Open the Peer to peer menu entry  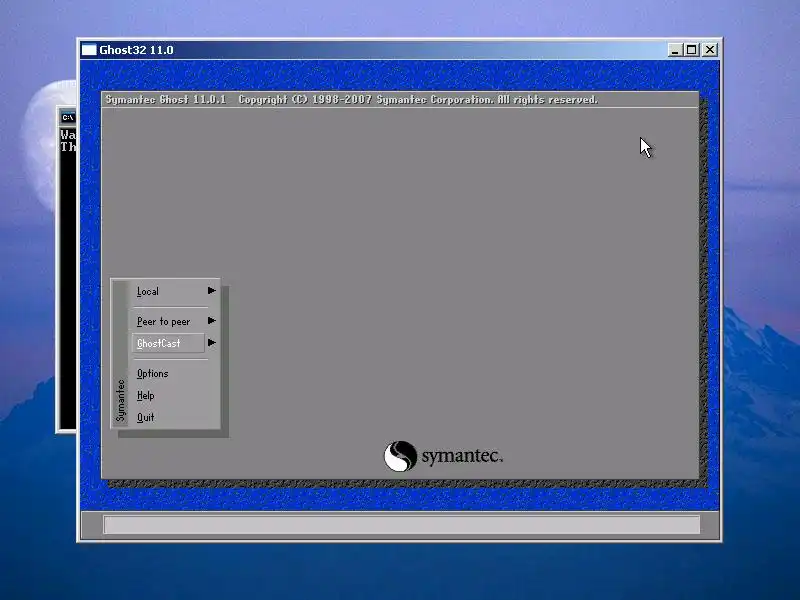(163, 321)
